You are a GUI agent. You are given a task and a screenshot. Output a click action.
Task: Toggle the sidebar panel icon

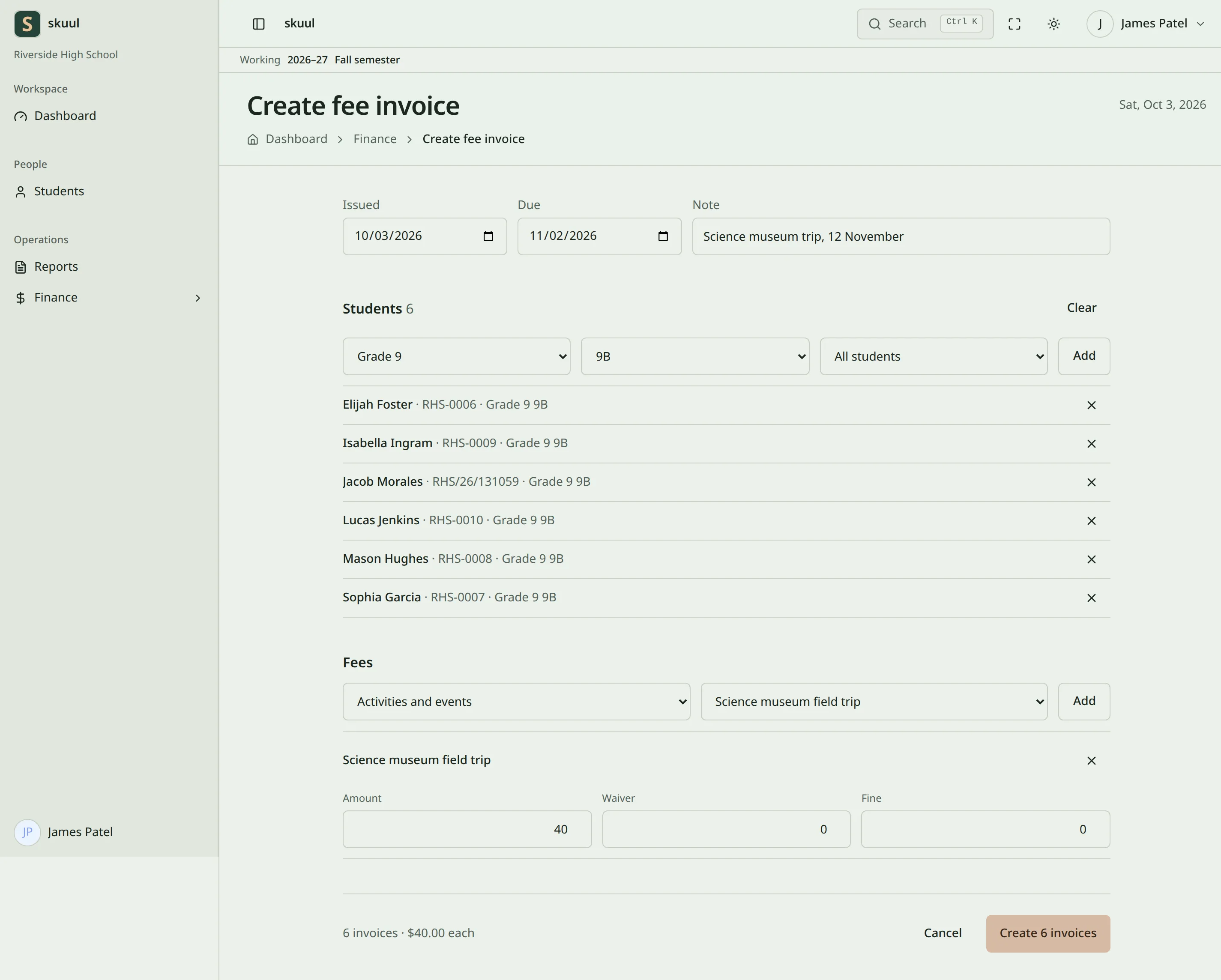[259, 24]
